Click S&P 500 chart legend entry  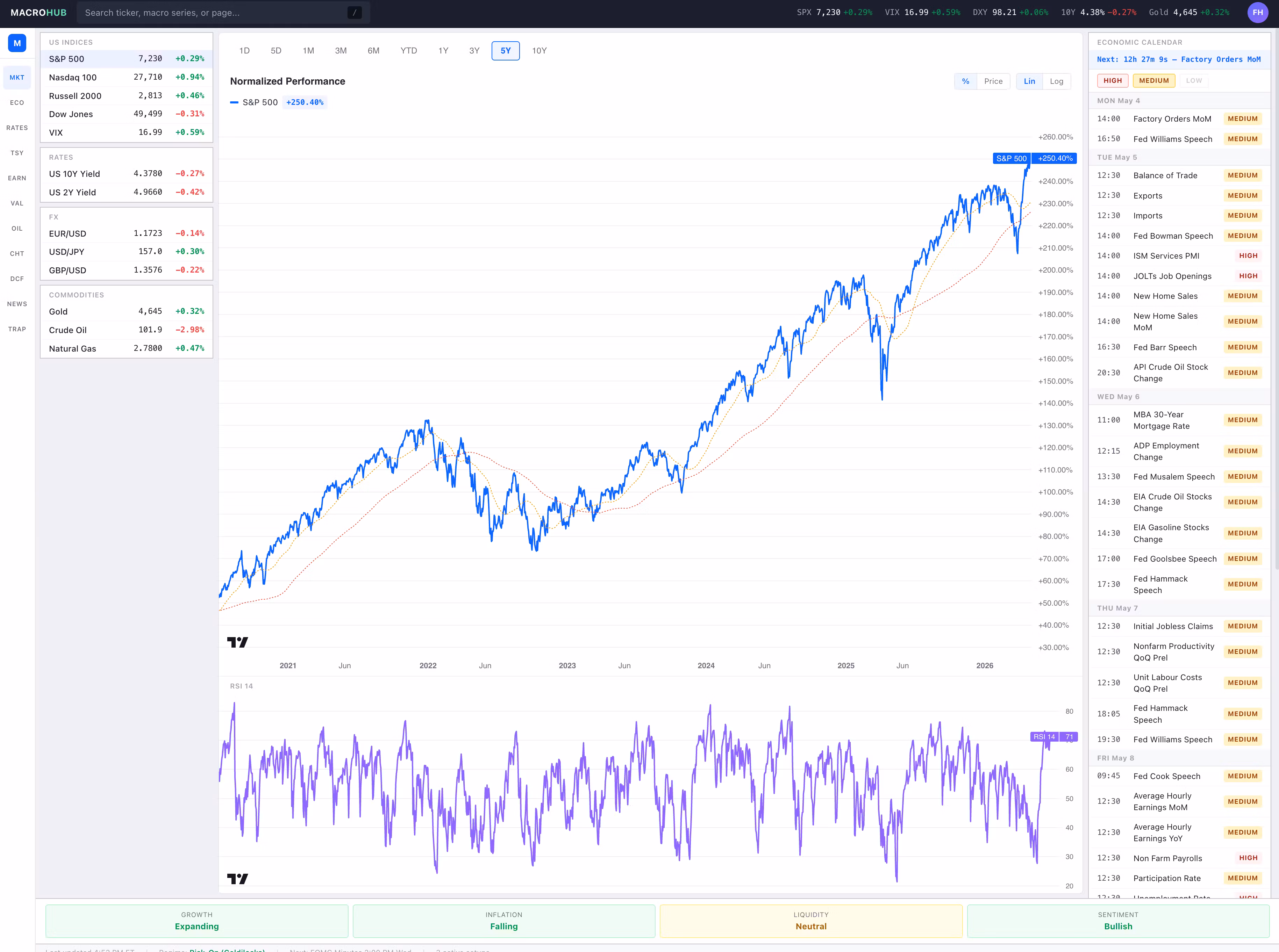pyautogui.click(x=278, y=103)
